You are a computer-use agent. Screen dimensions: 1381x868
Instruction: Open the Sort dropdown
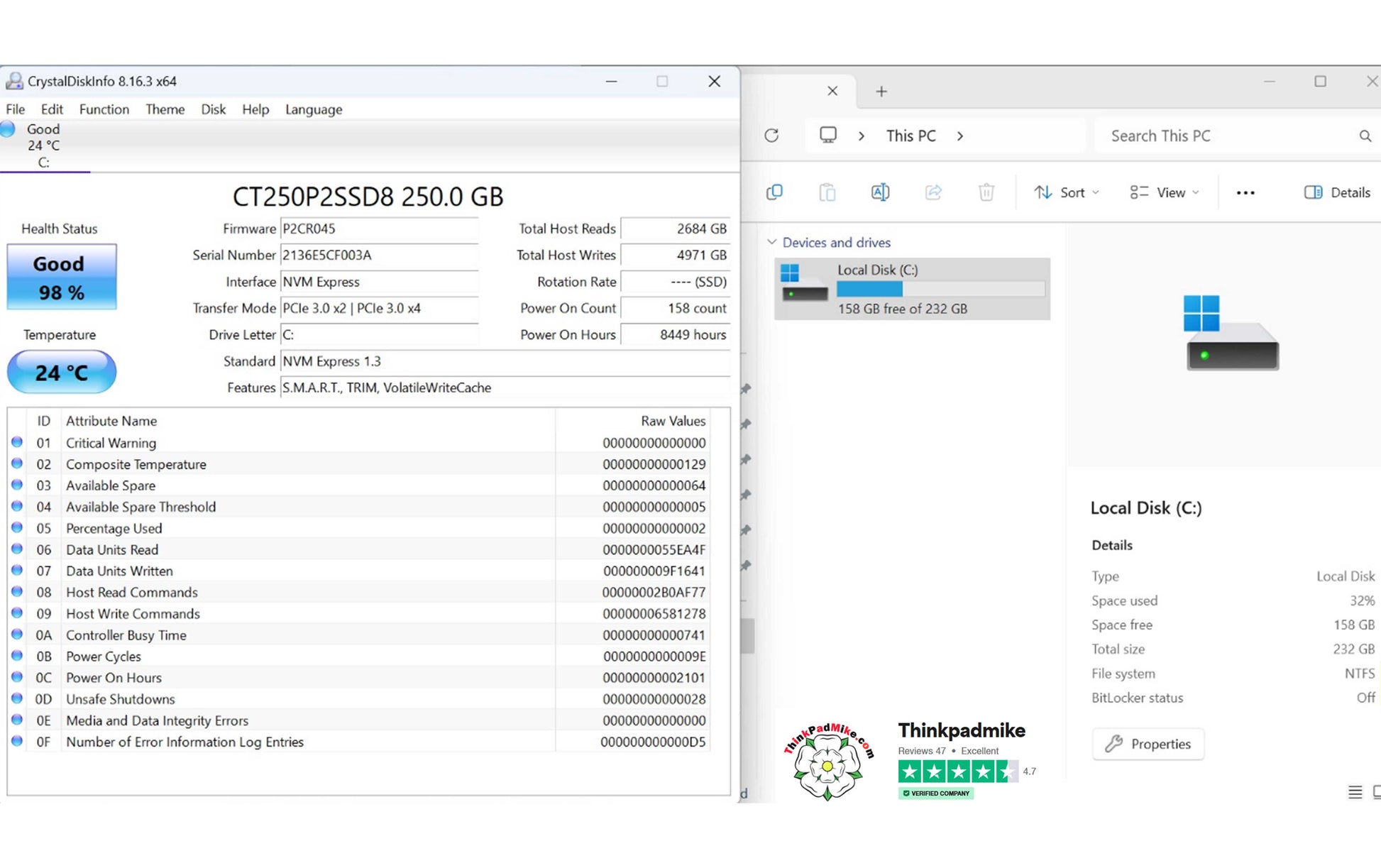pos(1067,192)
